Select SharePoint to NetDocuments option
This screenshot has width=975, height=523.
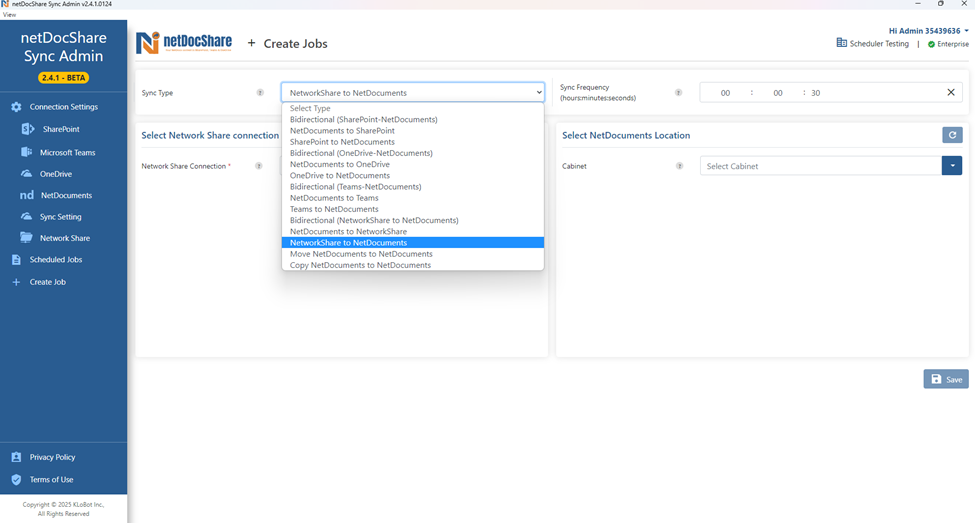click(x=413, y=142)
